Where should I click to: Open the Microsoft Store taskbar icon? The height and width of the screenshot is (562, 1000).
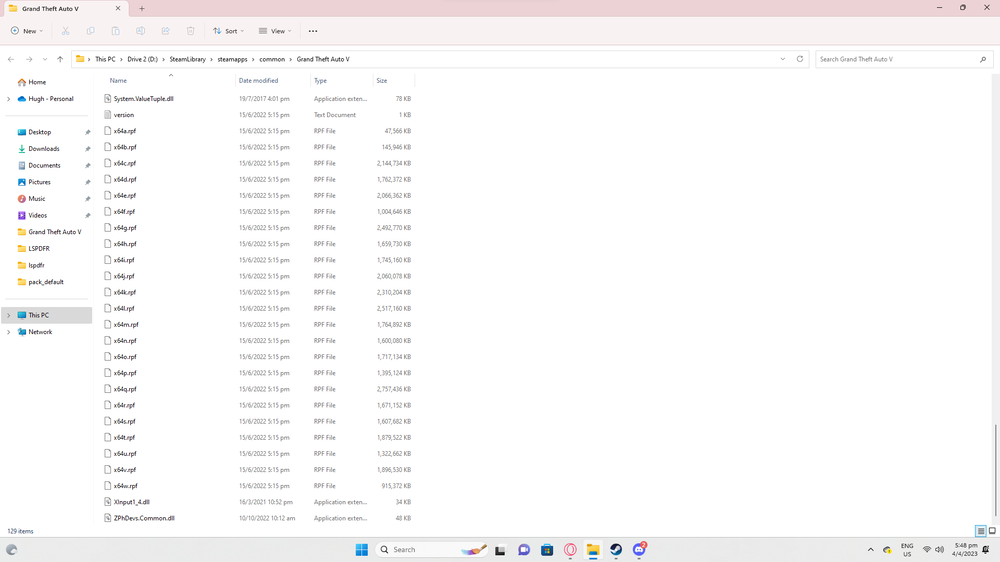[547, 549]
